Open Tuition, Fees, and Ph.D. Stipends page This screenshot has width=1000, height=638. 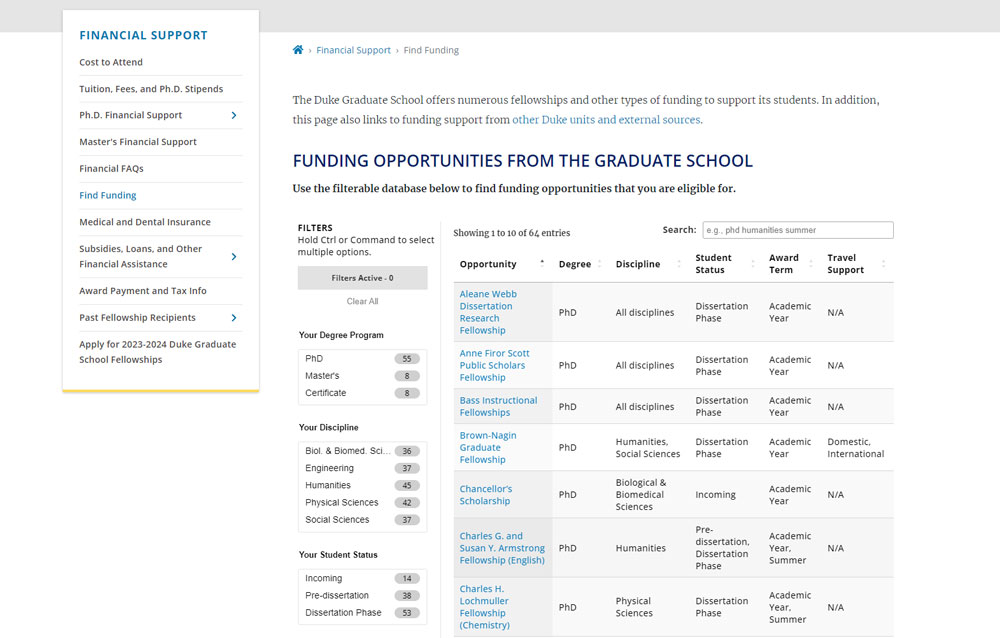[151, 89]
